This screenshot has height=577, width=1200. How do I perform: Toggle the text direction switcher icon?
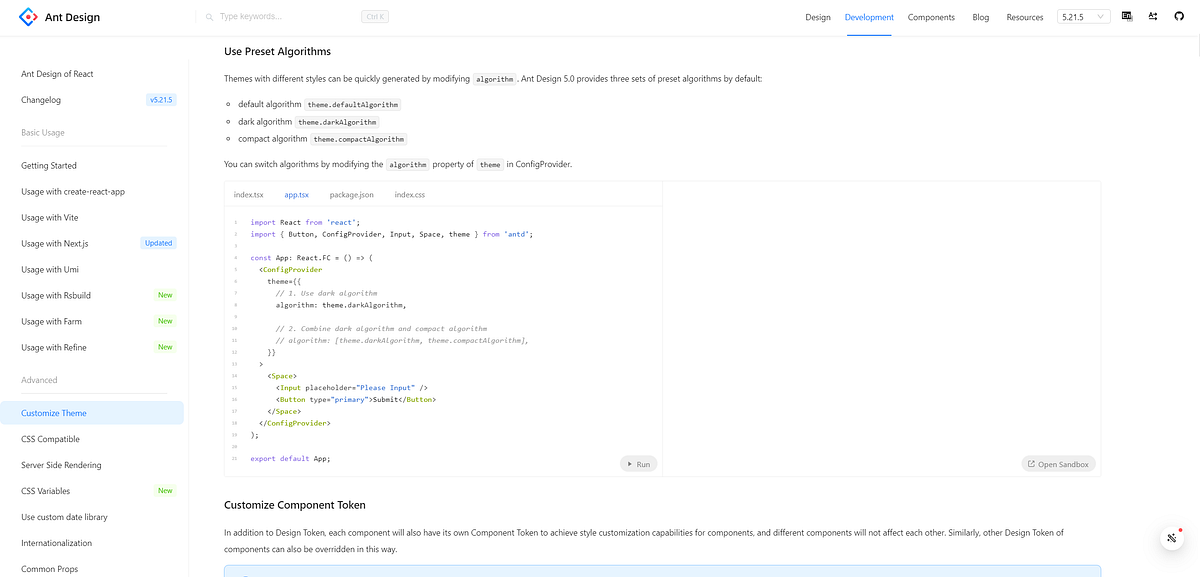point(1152,16)
